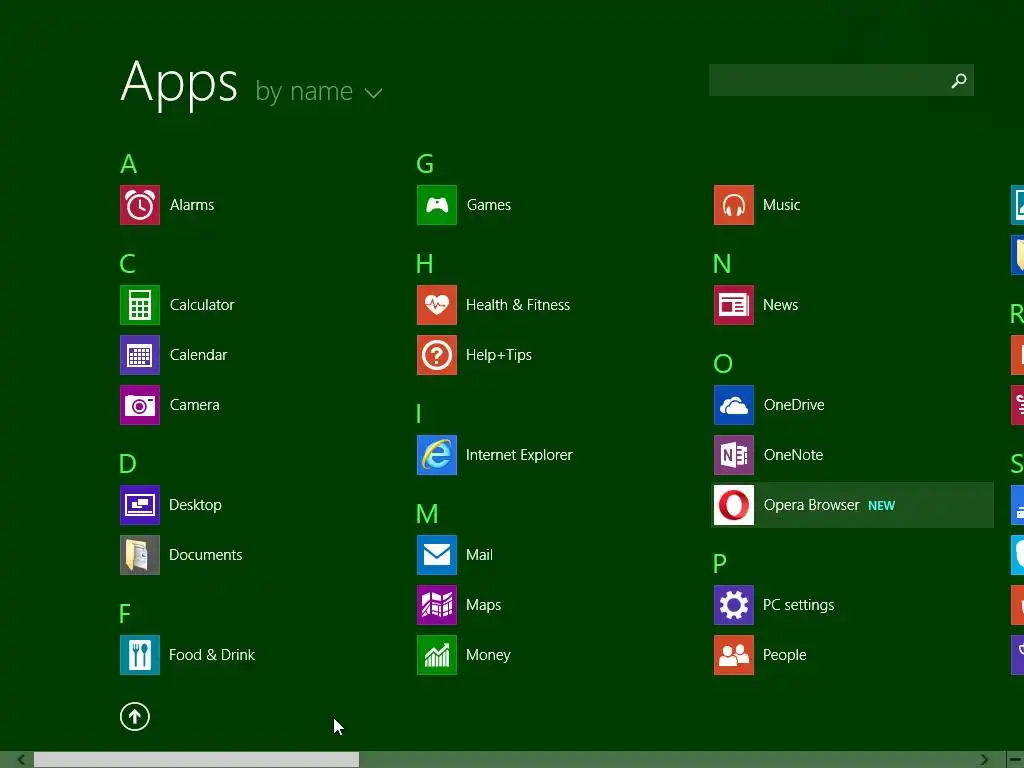Image resolution: width=1024 pixels, height=768 pixels.
Task: Click the "Internet Explorer" label text
Action: pyautogui.click(x=519, y=455)
